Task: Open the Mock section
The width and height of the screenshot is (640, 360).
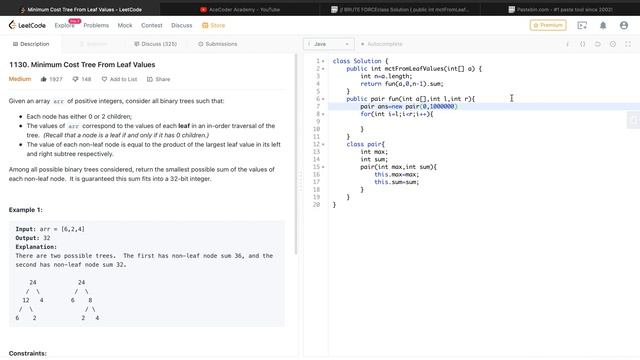Action: click(x=125, y=25)
